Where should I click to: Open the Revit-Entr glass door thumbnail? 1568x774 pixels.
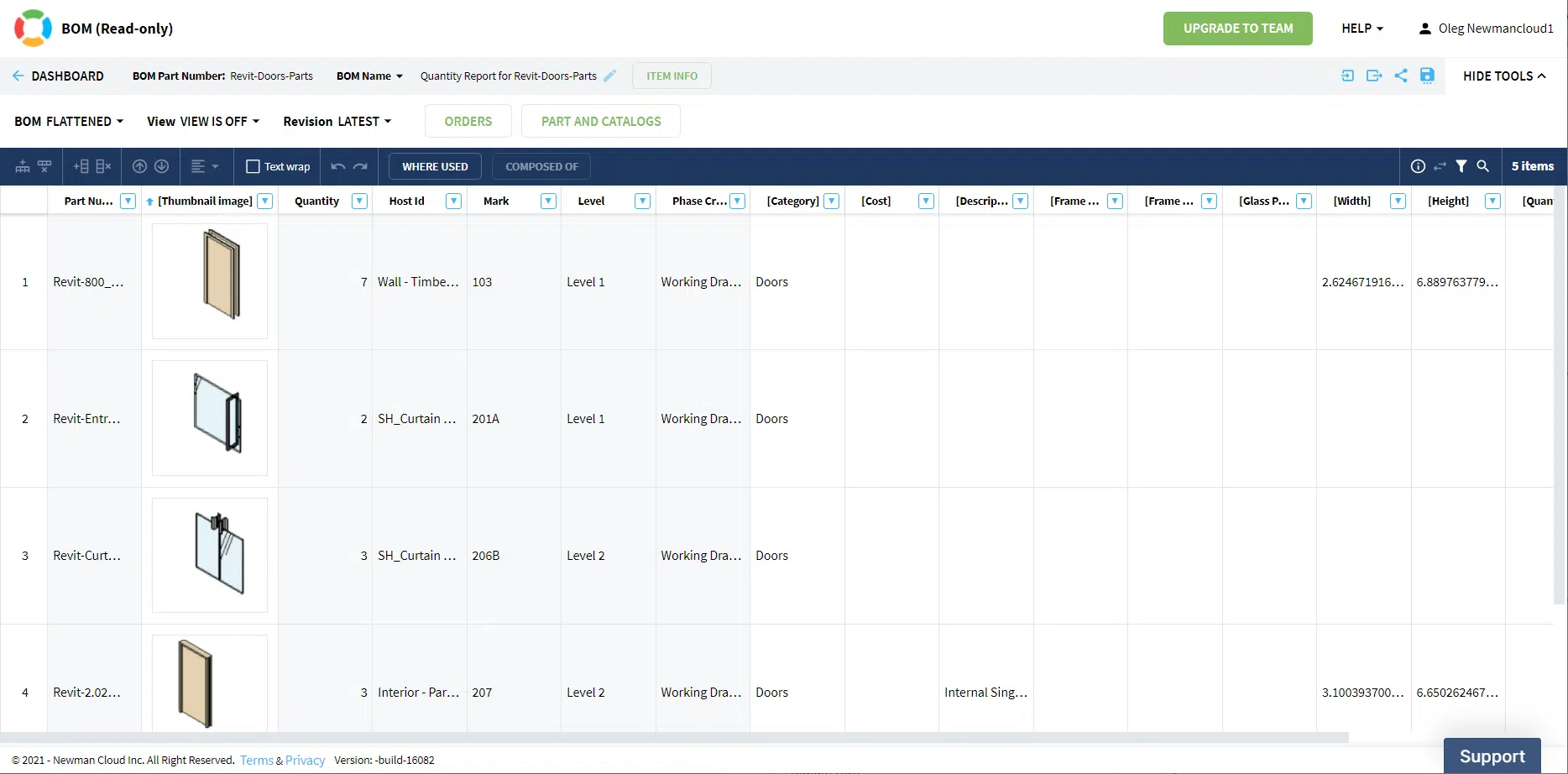coord(210,418)
